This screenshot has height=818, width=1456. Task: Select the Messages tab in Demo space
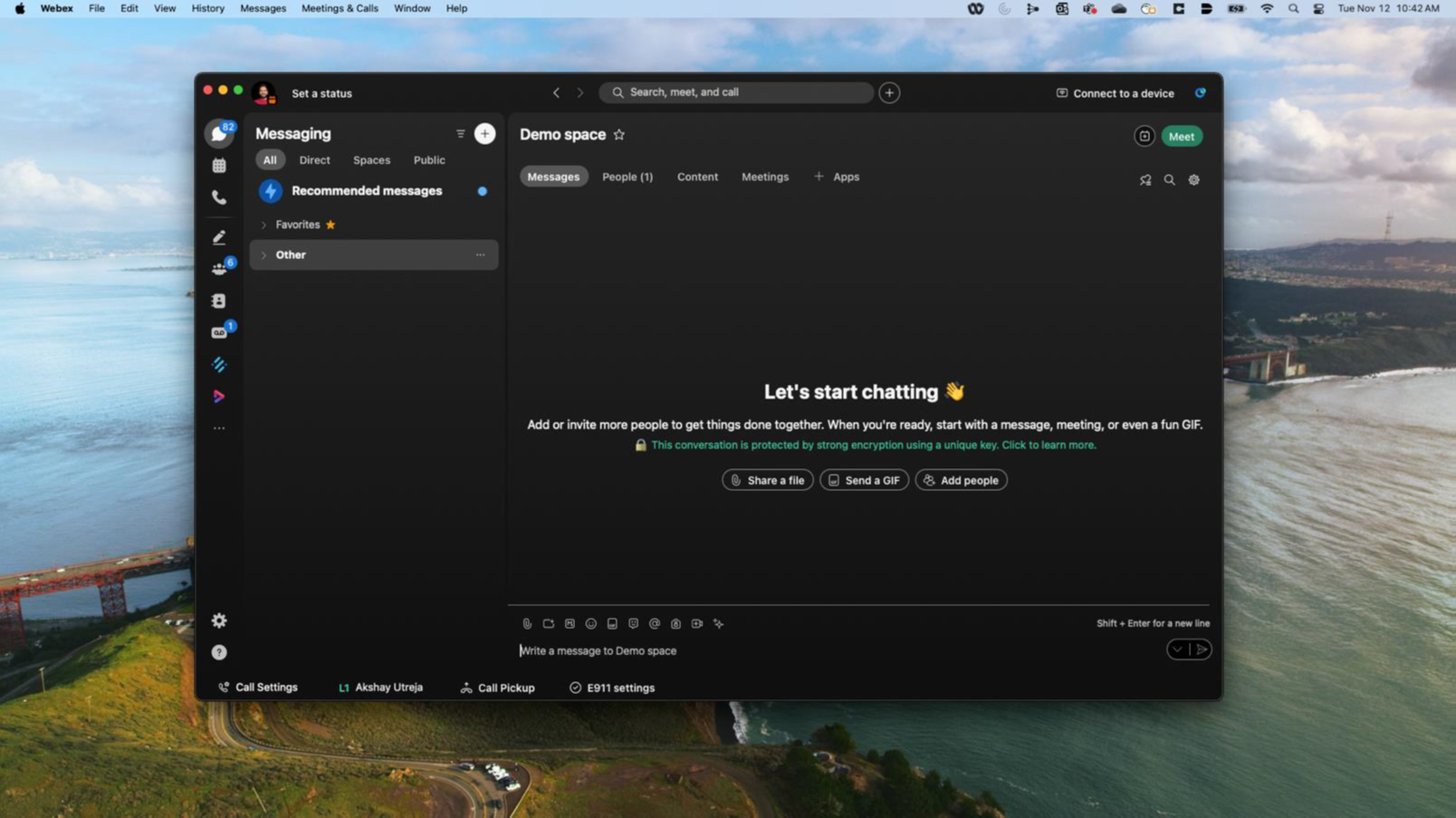click(553, 177)
